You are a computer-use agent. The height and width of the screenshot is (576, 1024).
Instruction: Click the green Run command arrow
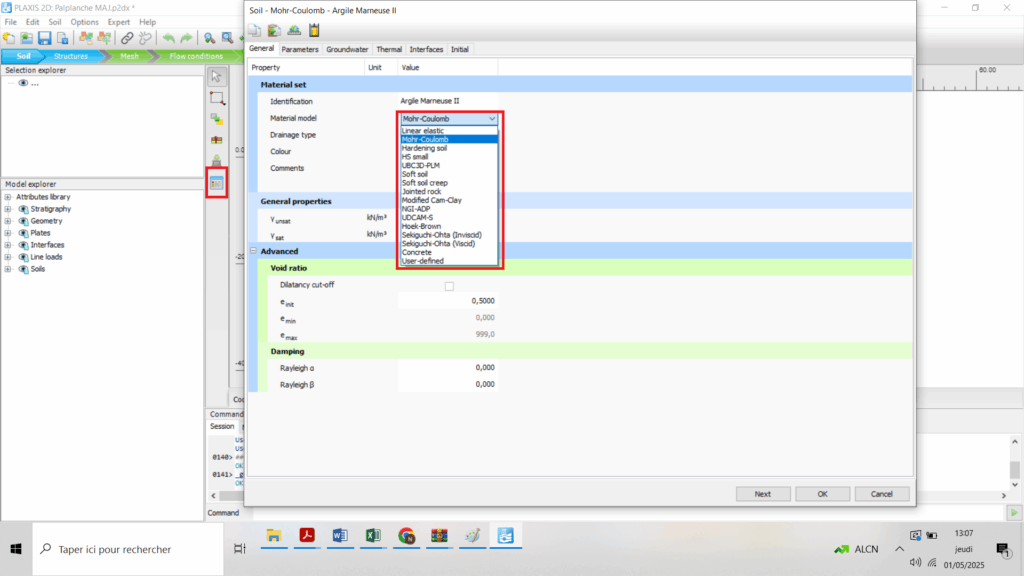point(1014,513)
